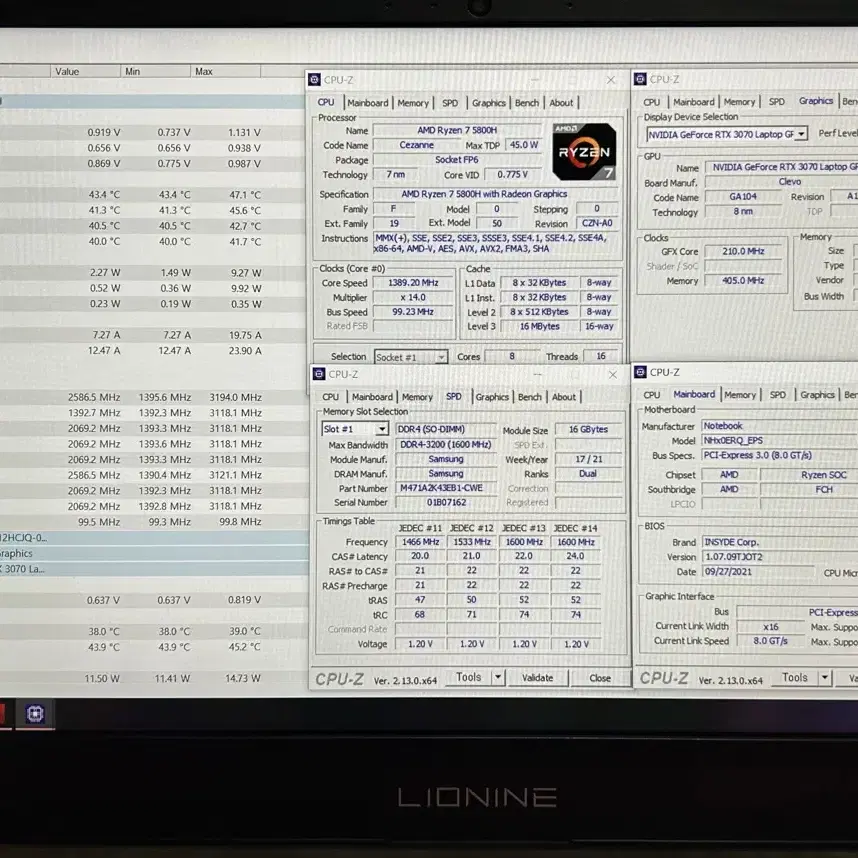Viewport: 858px width, 858px height.
Task: Click the GPU Code Name 'GA104' field
Action: [743, 197]
